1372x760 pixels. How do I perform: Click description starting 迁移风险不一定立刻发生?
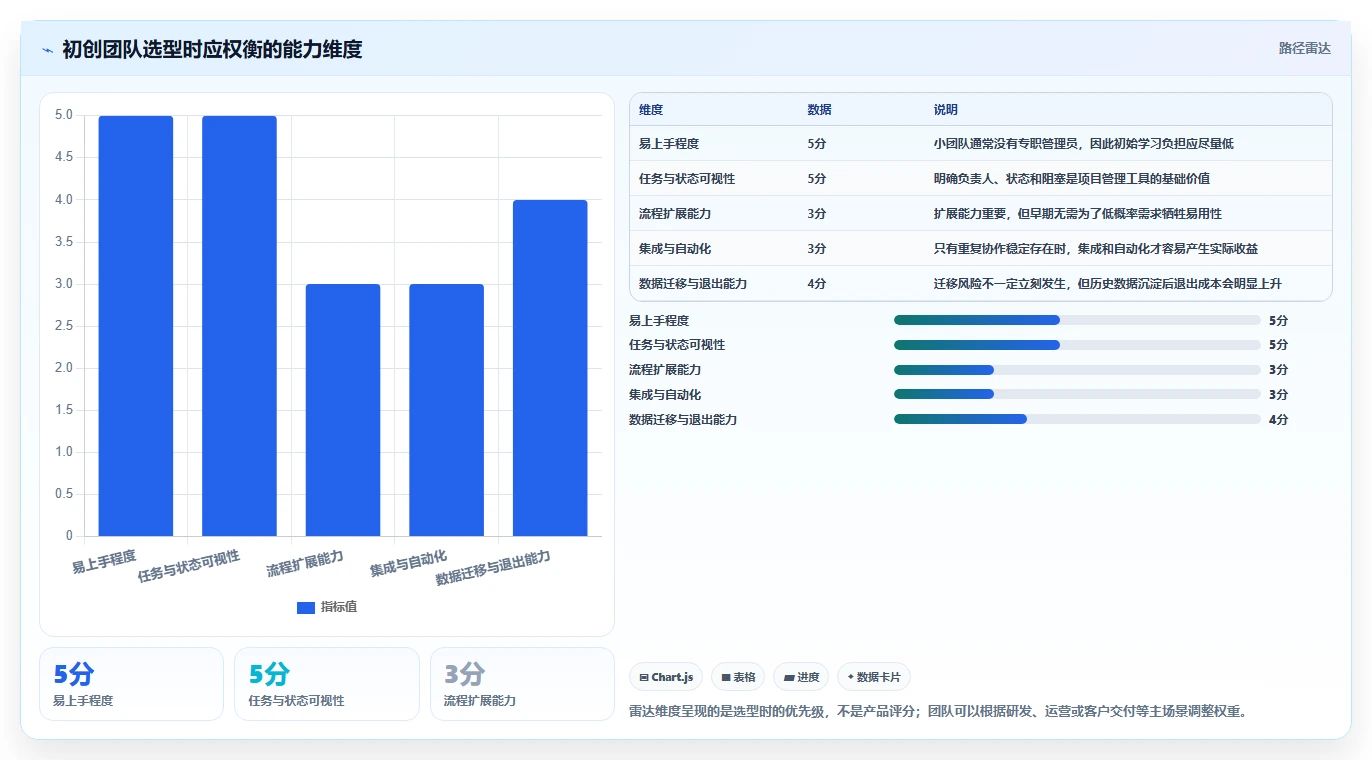[x=1108, y=284]
